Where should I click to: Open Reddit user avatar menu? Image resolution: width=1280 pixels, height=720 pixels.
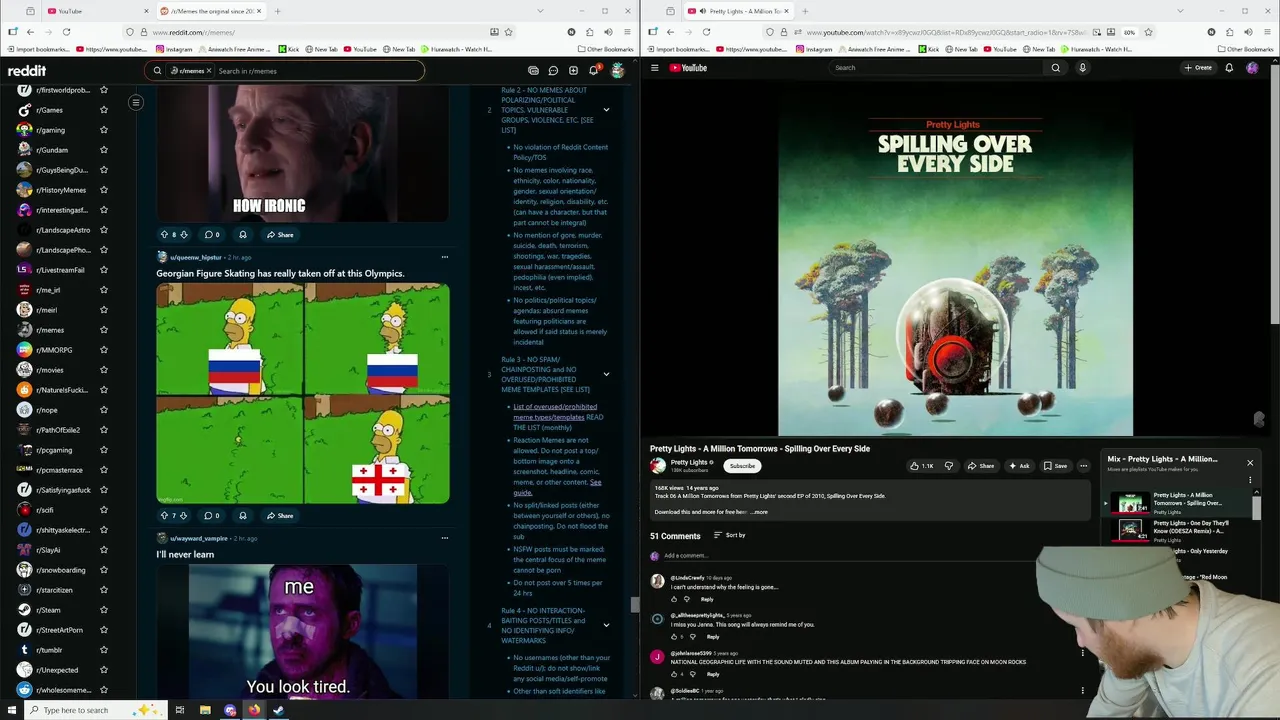(617, 71)
